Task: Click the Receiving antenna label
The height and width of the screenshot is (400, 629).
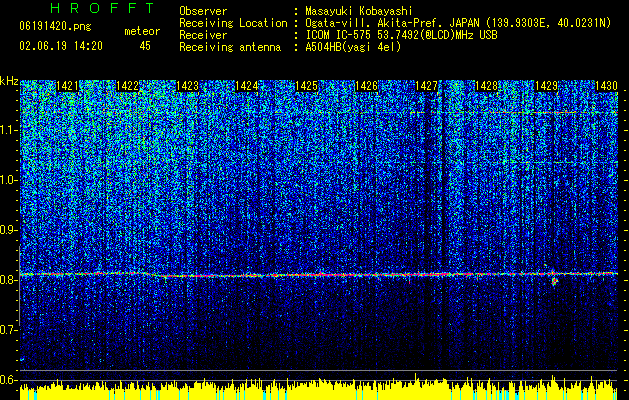Action: [230, 47]
